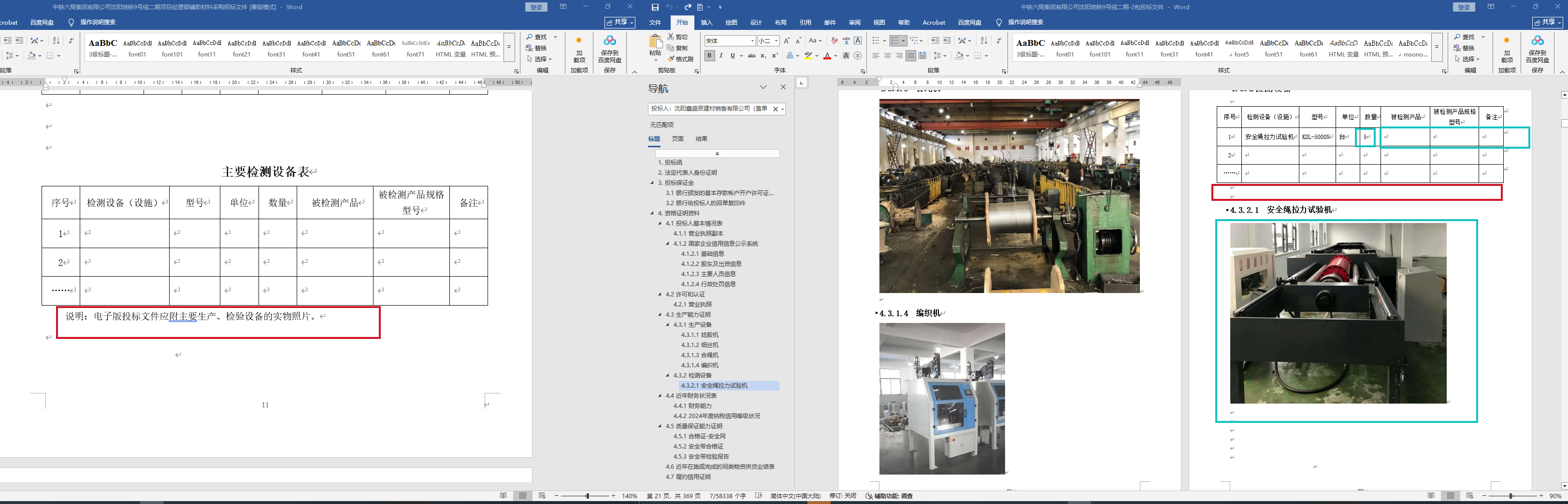Viewport: 1568px width, 504px height.
Task: Click the Clear Formatting eraser icon
Action: (x=834, y=41)
